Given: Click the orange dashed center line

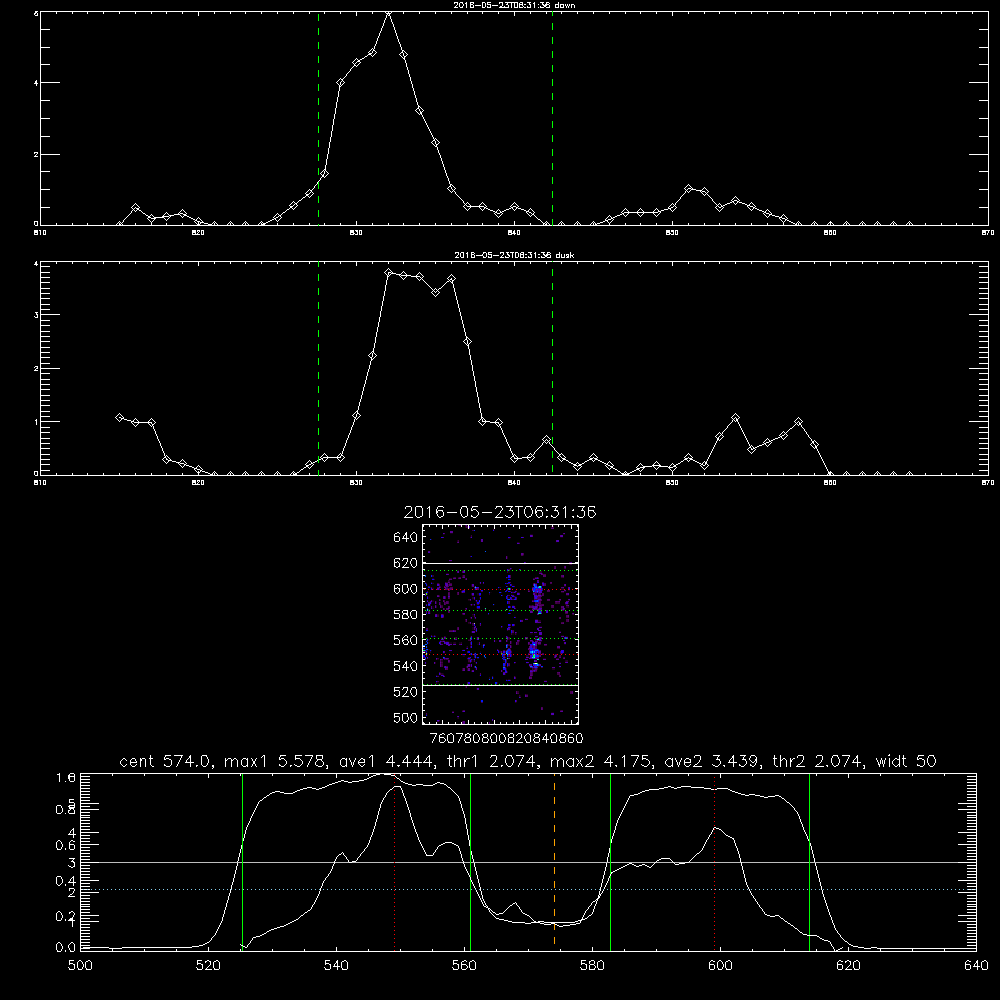Looking at the screenshot, I should (x=554, y=861).
